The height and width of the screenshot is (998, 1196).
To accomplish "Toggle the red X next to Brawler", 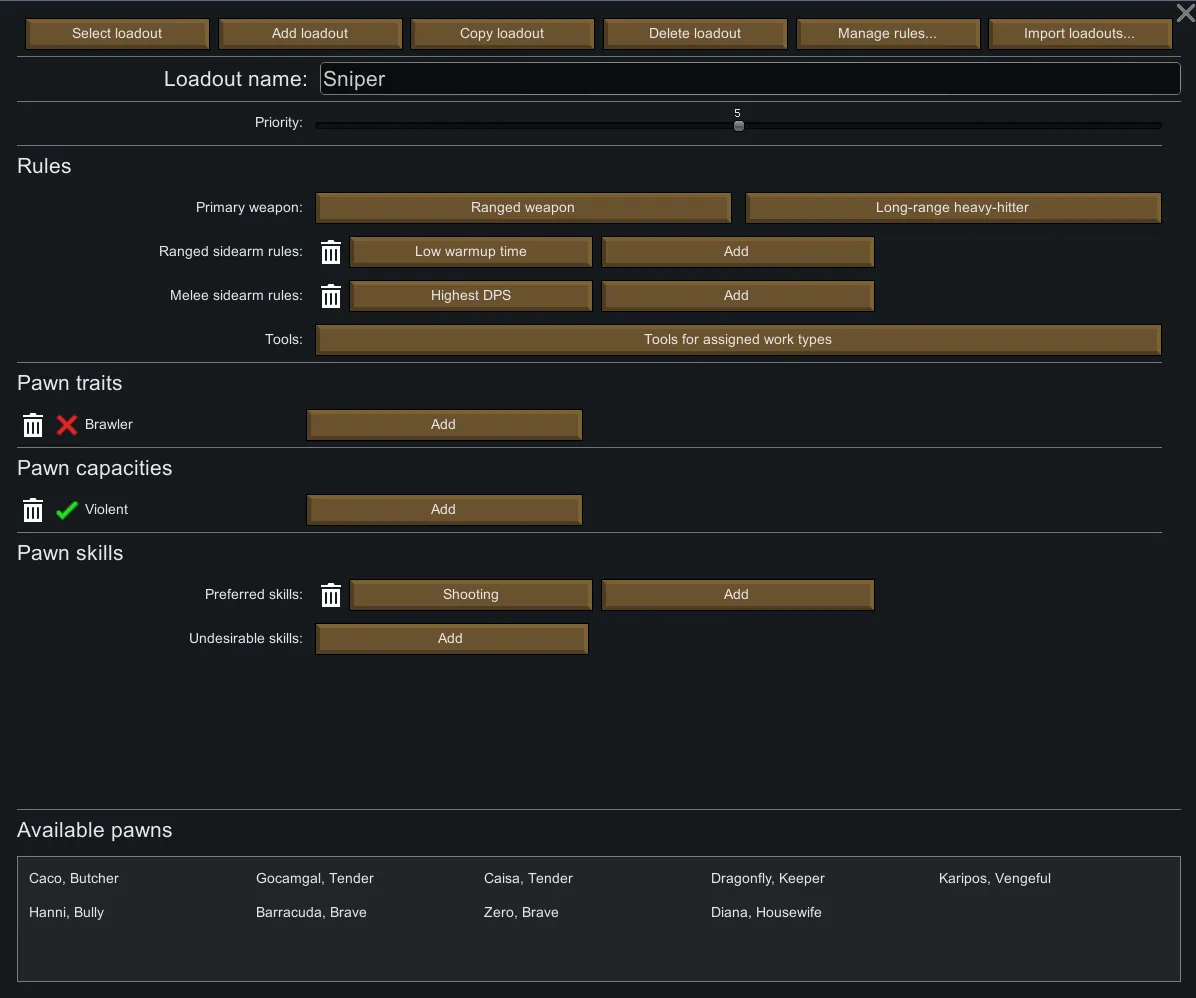I will click(67, 425).
